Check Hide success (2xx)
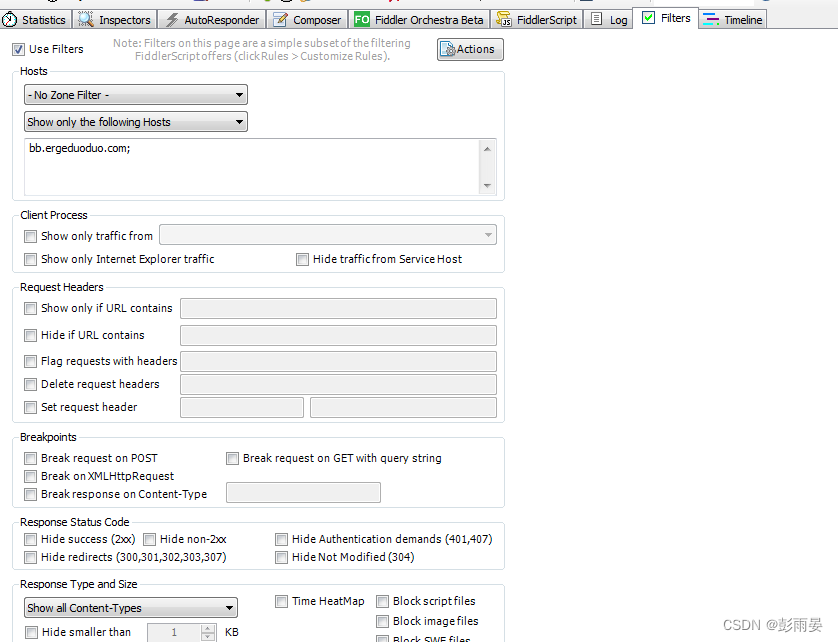Screen dimensions: 838x642 point(30,539)
